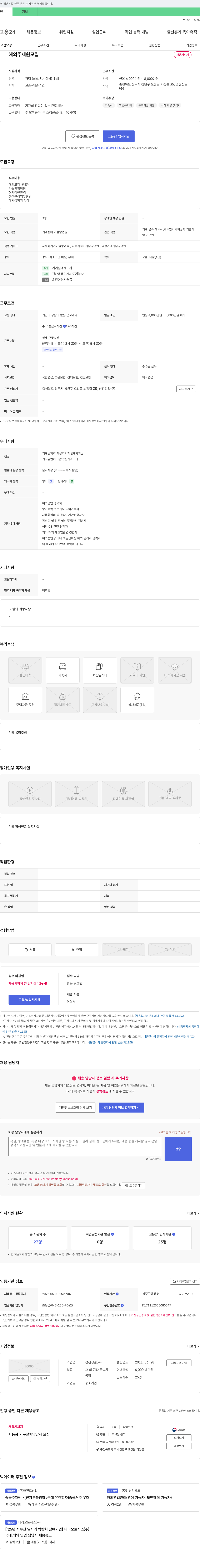Add posting with 관심정보 등록 heart button
200x1568 pixels.
pyautogui.click(x=82, y=136)
